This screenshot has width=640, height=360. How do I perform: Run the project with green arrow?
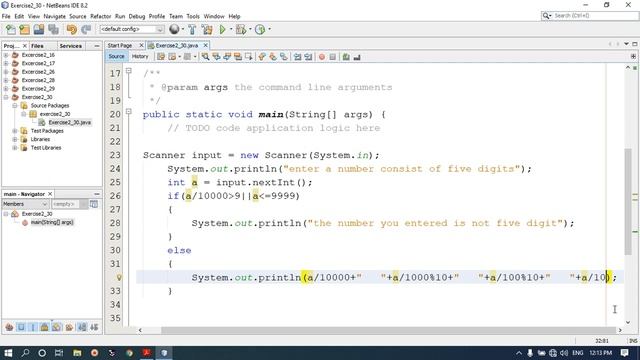click(222, 29)
